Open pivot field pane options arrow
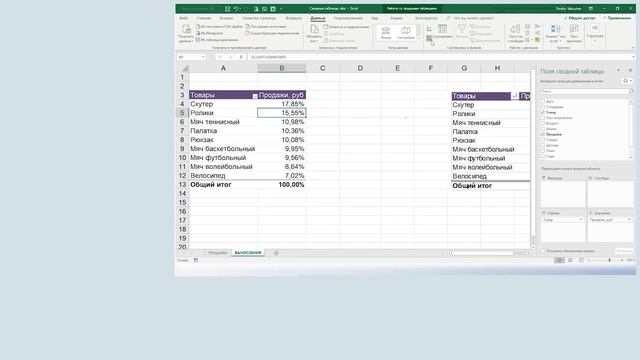 click(x=618, y=71)
